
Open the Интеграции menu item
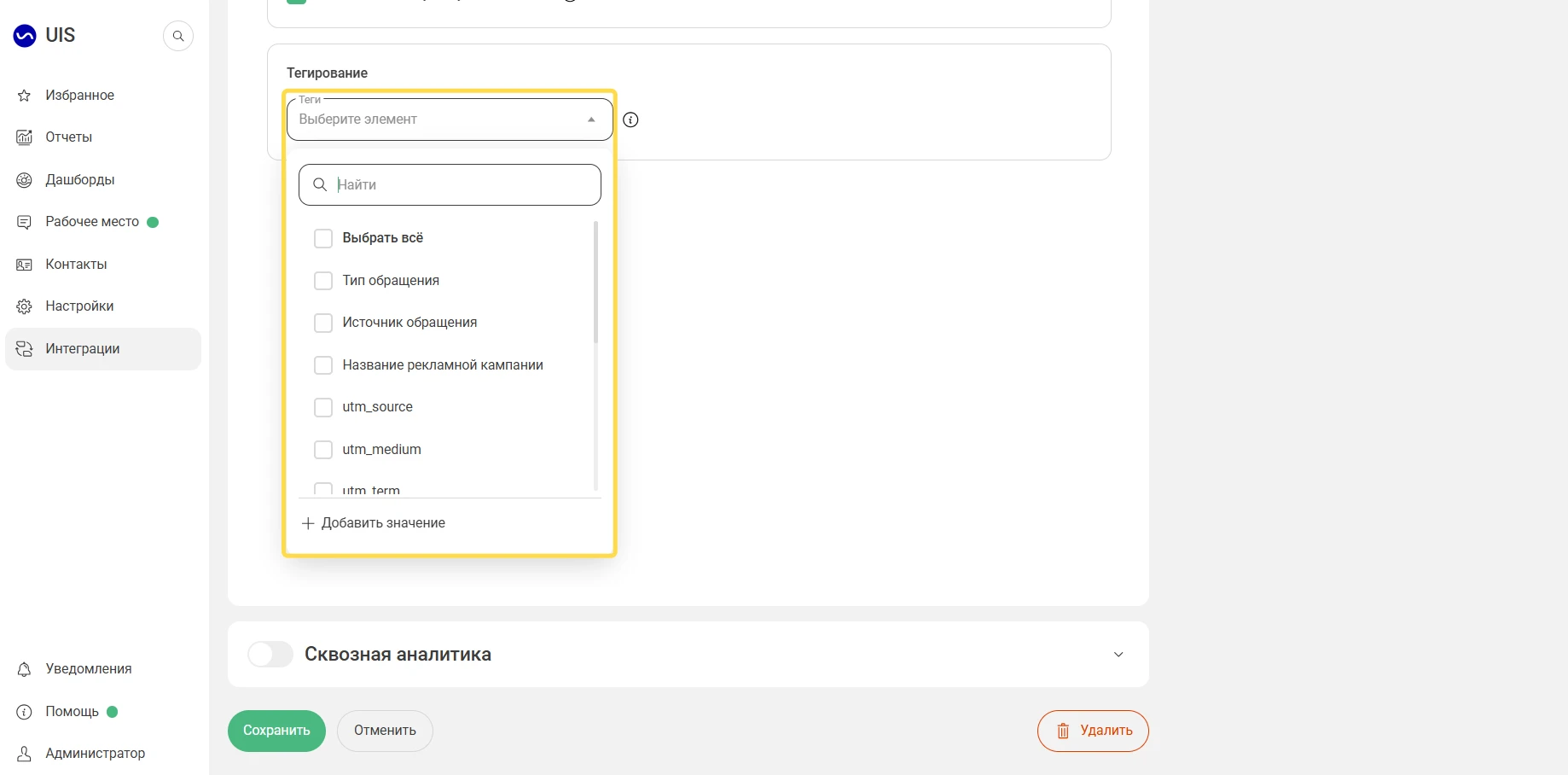coord(103,349)
